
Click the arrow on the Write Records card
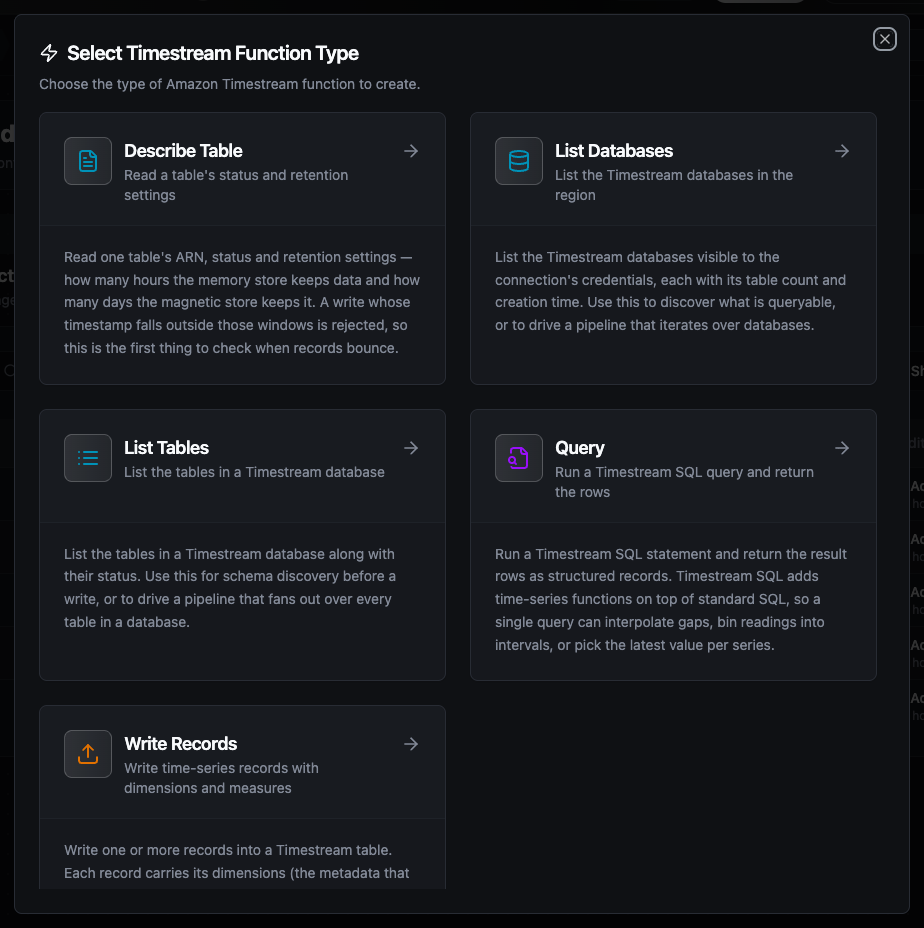[x=411, y=744]
